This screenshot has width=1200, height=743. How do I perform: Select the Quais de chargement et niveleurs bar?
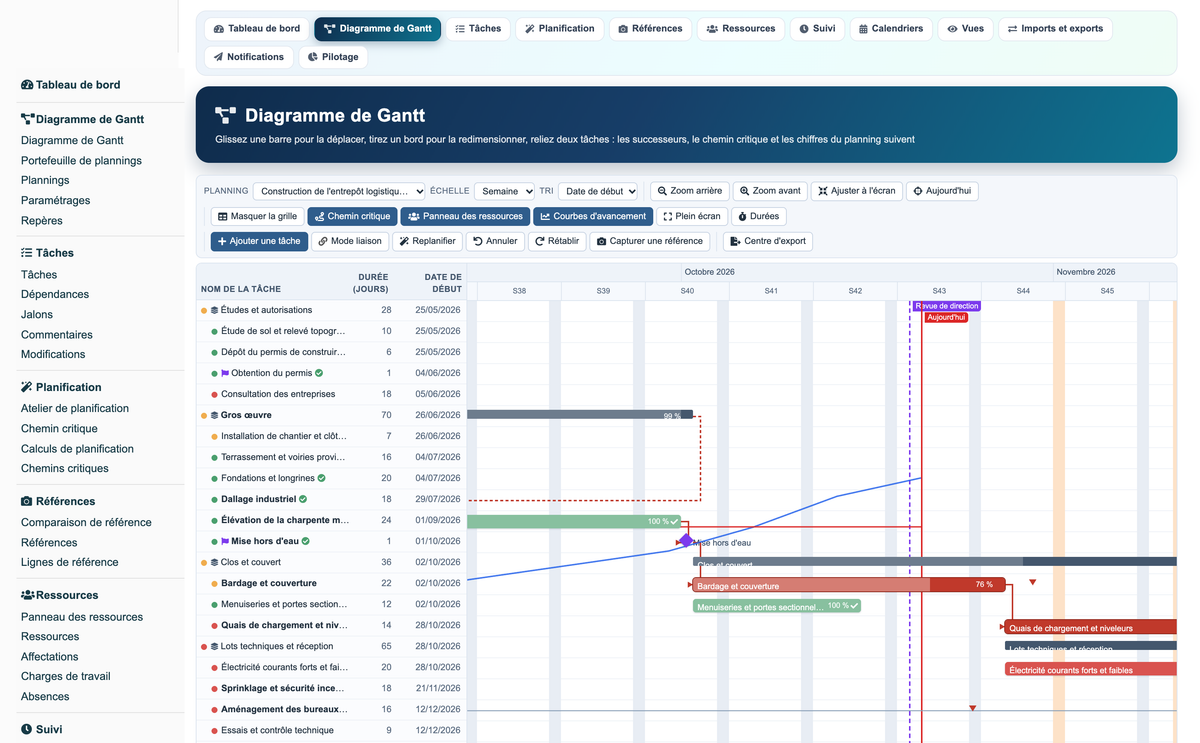coord(1091,627)
